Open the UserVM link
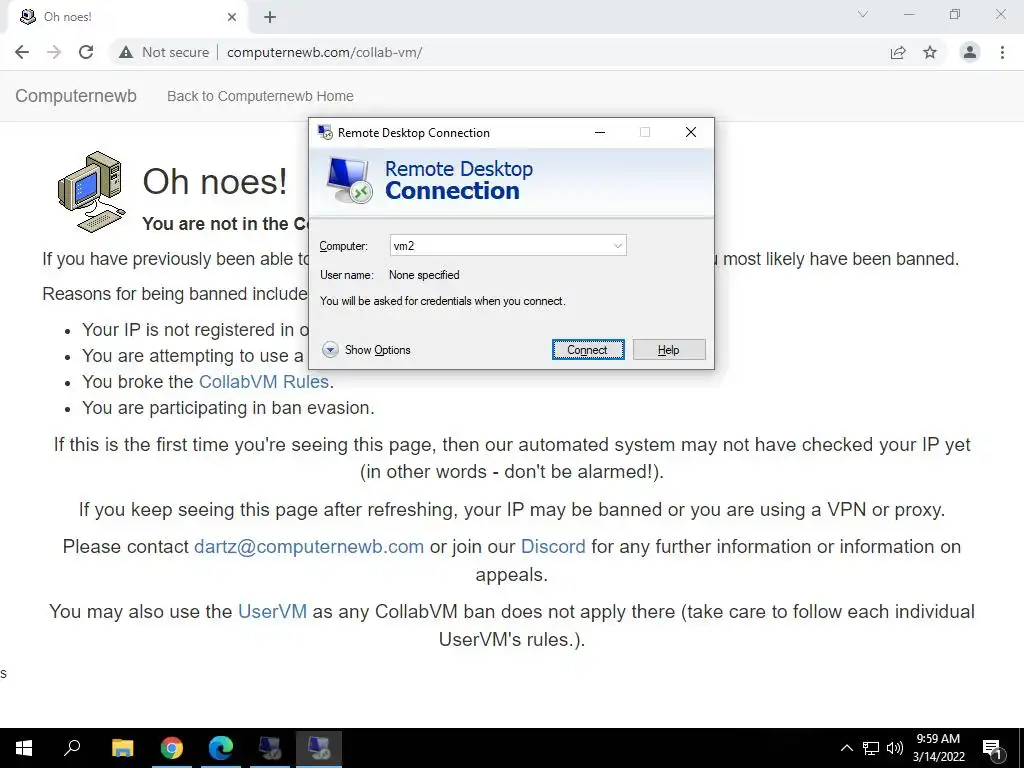1024x768 pixels. (272, 611)
